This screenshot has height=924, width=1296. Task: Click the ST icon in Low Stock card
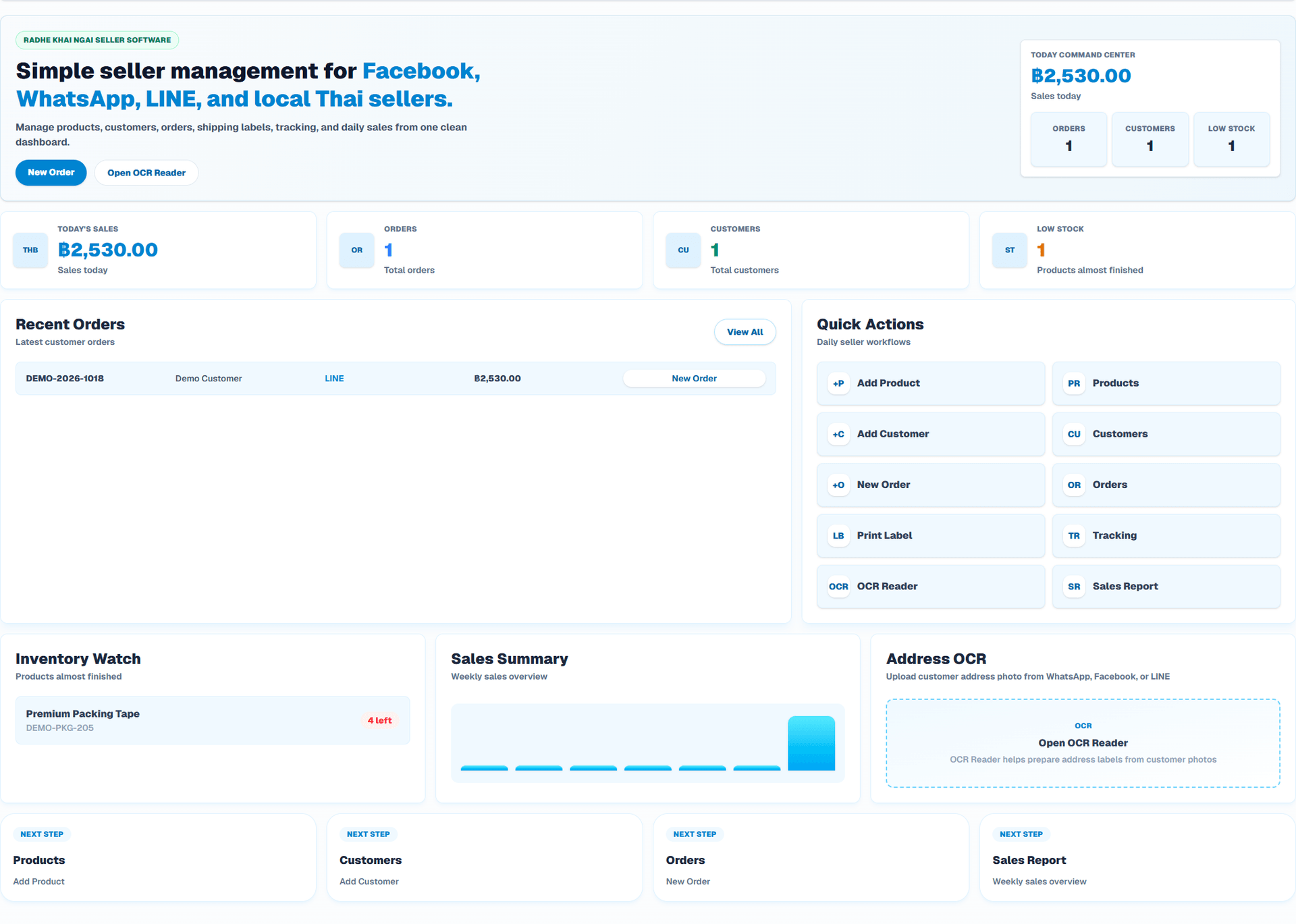click(x=1010, y=250)
